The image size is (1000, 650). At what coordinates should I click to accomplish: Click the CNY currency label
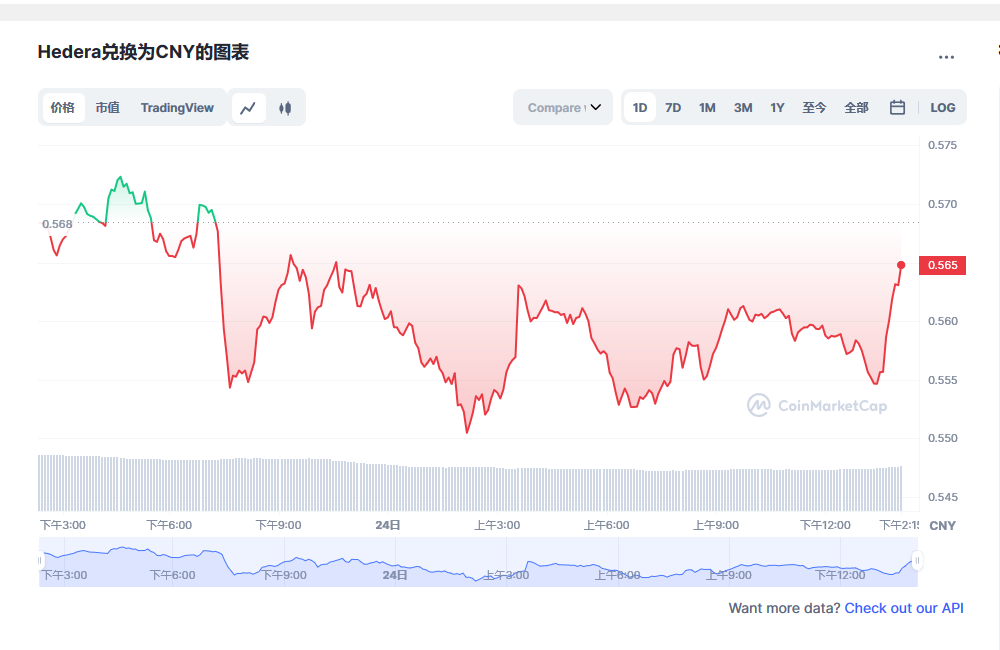coord(943,526)
